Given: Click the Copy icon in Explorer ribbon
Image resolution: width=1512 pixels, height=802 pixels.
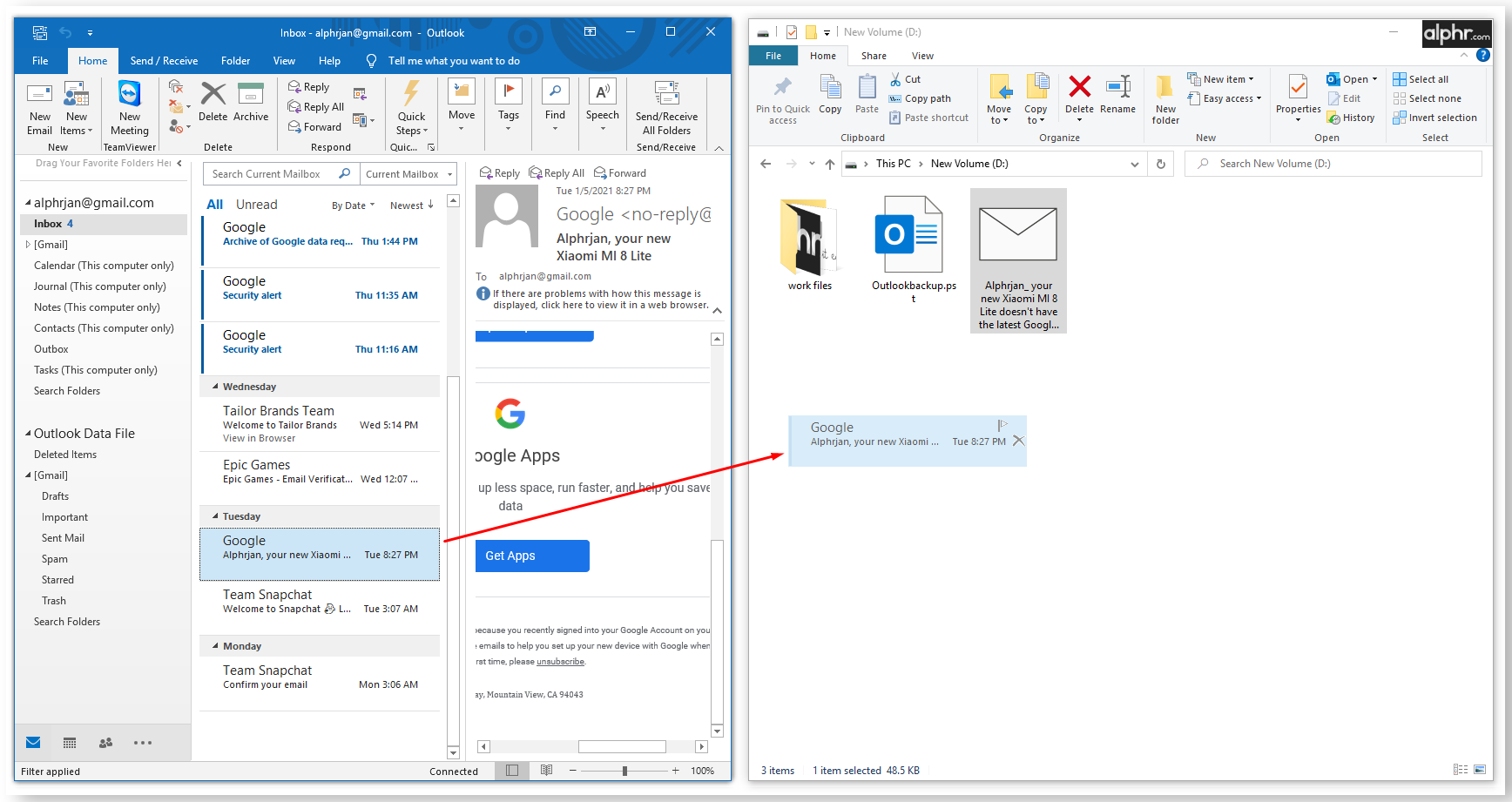Looking at the screenshot, I should [830, 95].
